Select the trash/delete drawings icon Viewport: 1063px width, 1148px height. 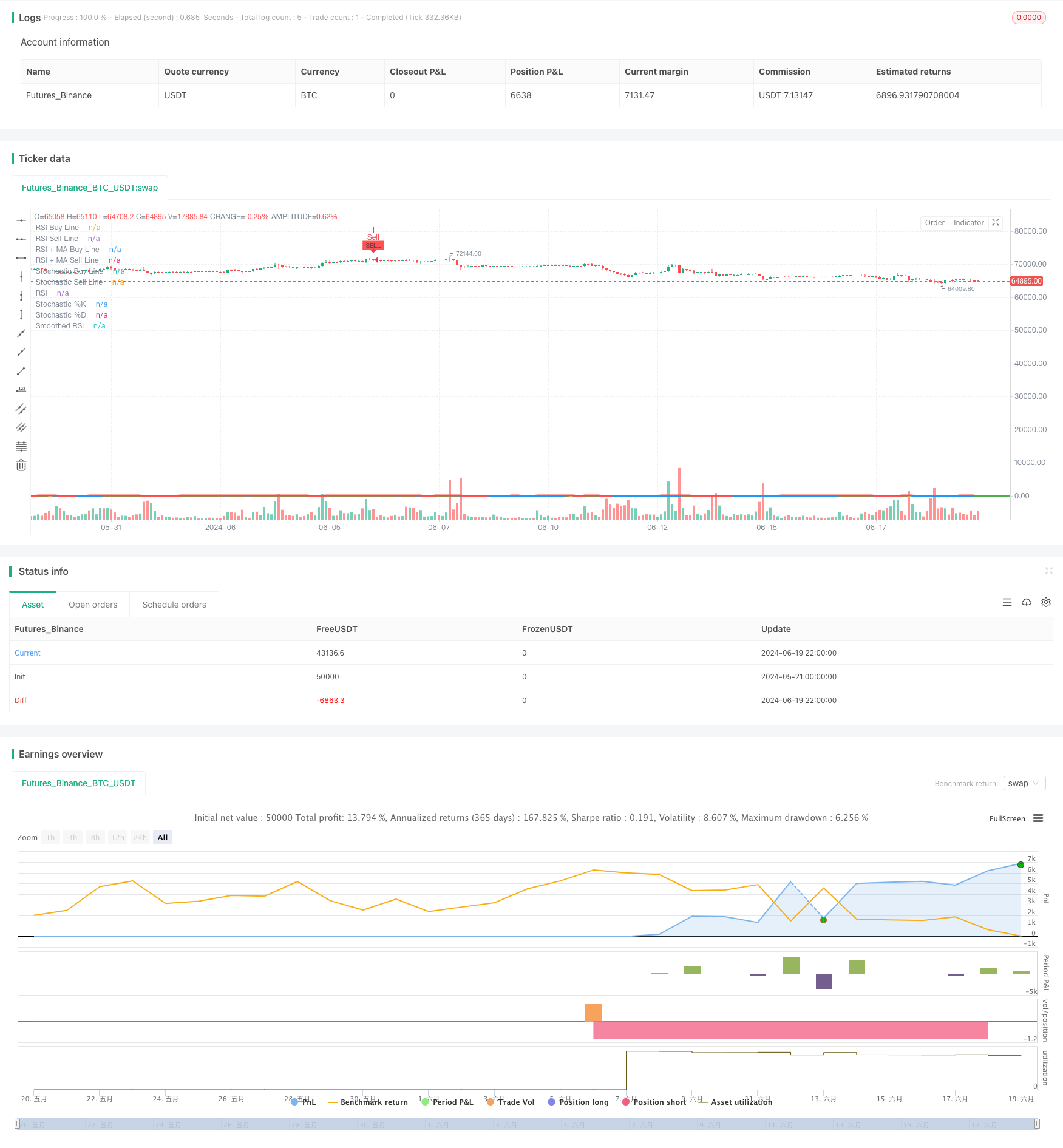[x=21, y=464]
